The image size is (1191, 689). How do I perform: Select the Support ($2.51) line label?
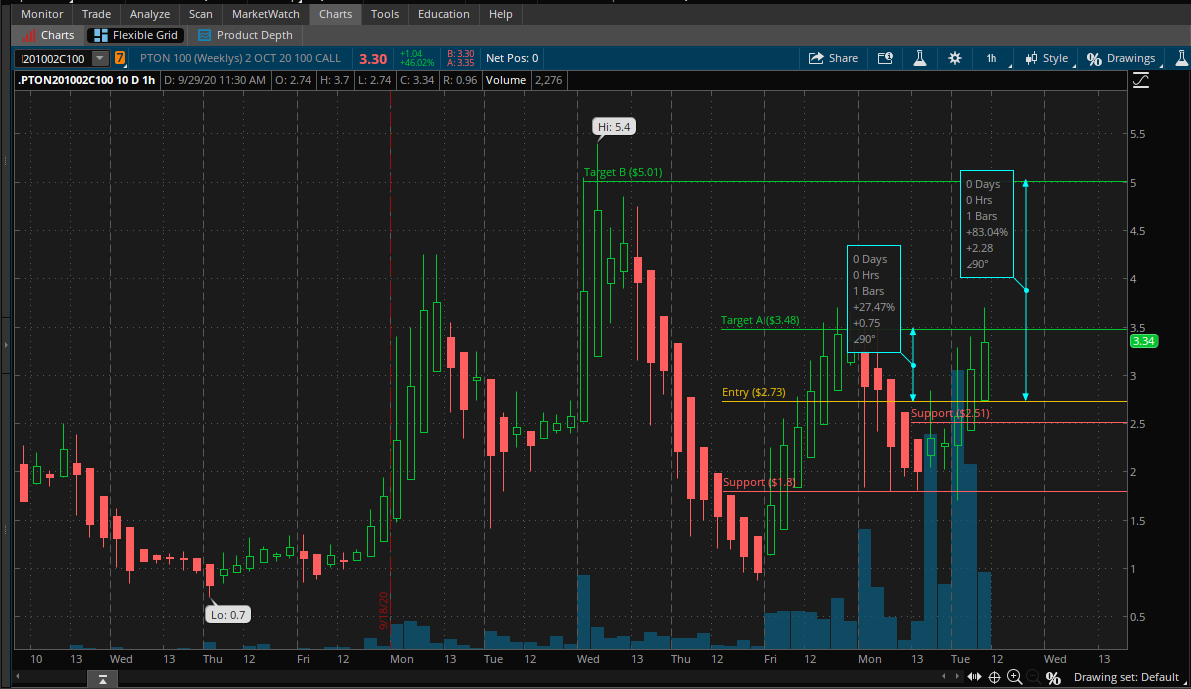point(950,413)
